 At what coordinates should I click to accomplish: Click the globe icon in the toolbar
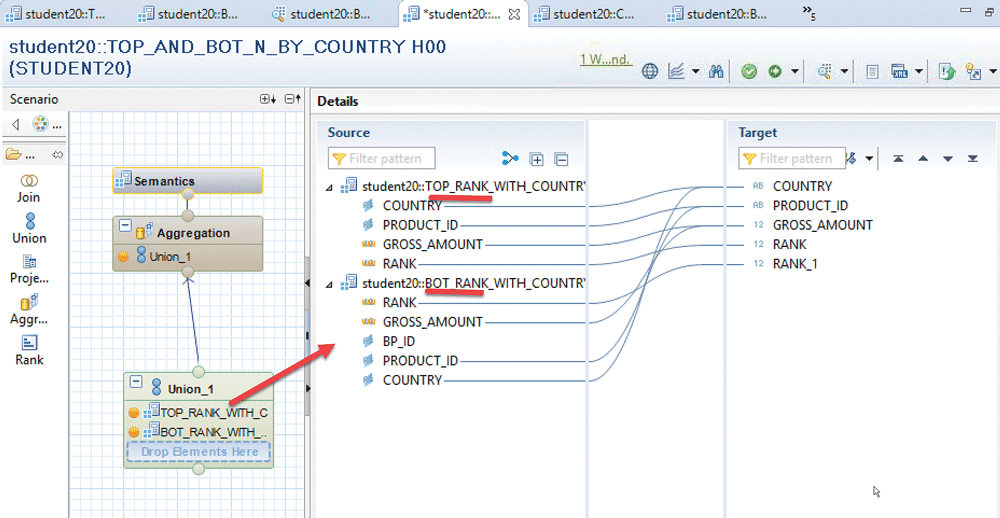(x=650, y=71)
